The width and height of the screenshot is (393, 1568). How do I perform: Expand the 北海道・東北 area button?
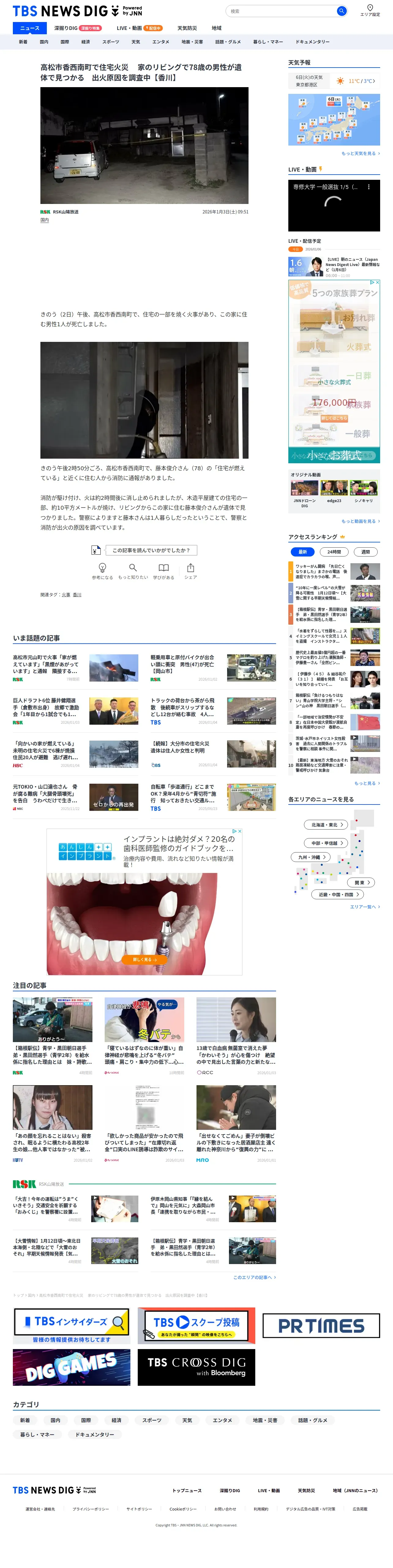tap(326, 825)
